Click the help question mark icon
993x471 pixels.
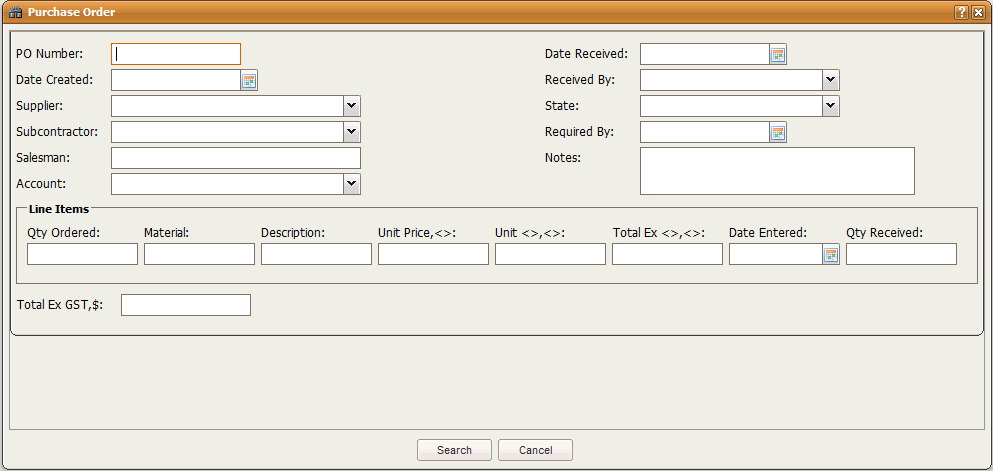coord(961,12)
